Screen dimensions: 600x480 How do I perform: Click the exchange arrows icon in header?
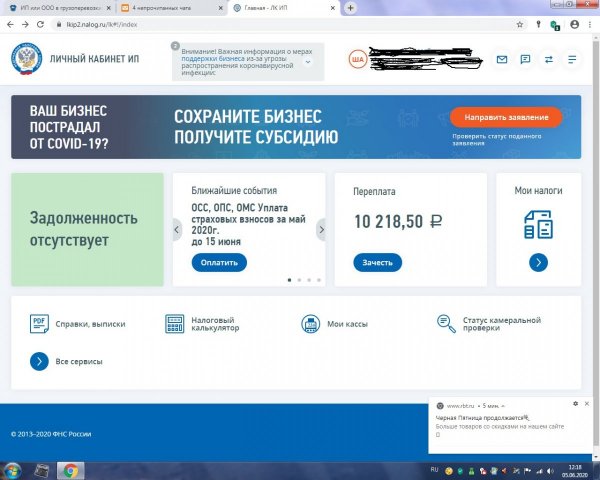coord(548,60)
